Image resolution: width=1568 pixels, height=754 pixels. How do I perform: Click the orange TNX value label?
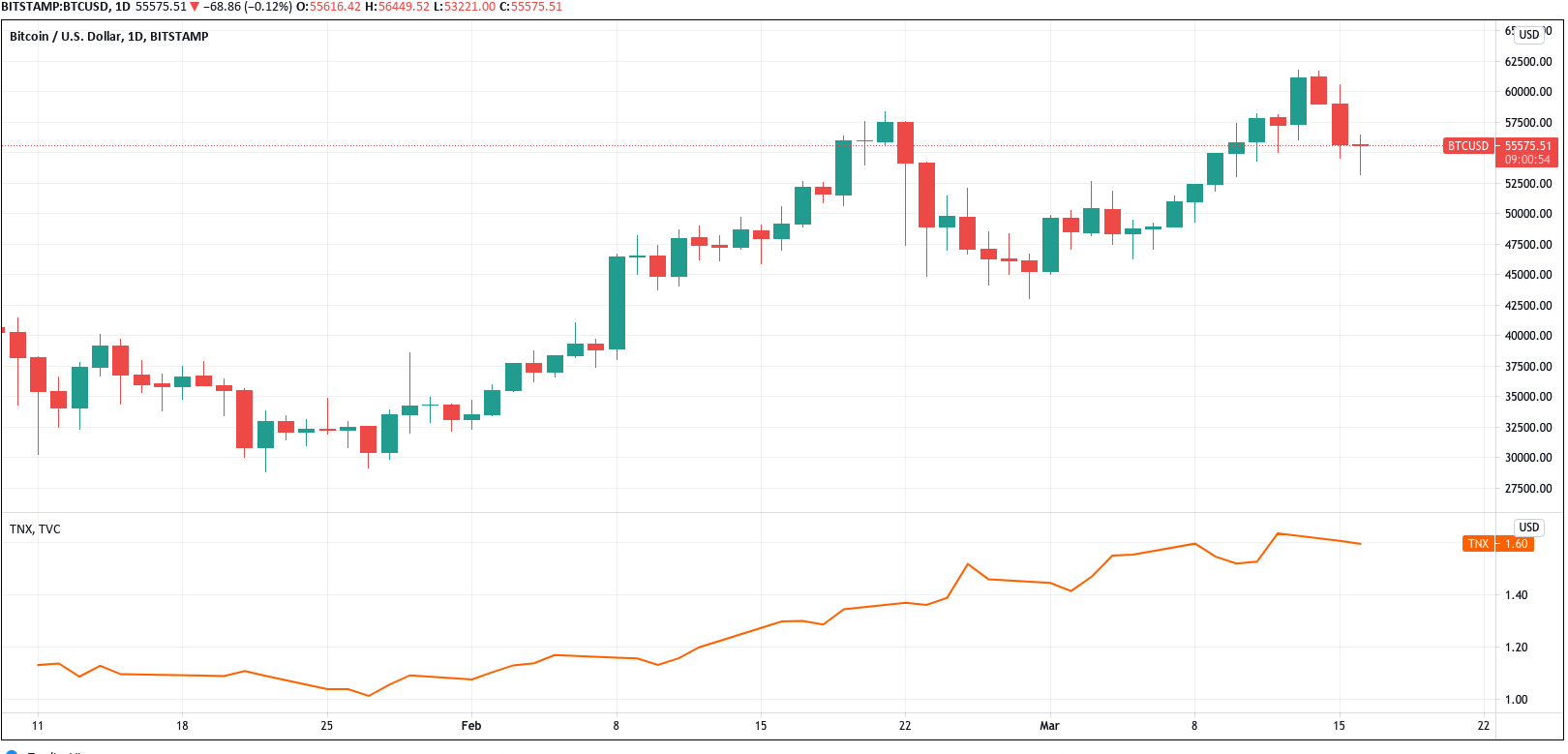pyautogui.click(x=1498, y=544)
